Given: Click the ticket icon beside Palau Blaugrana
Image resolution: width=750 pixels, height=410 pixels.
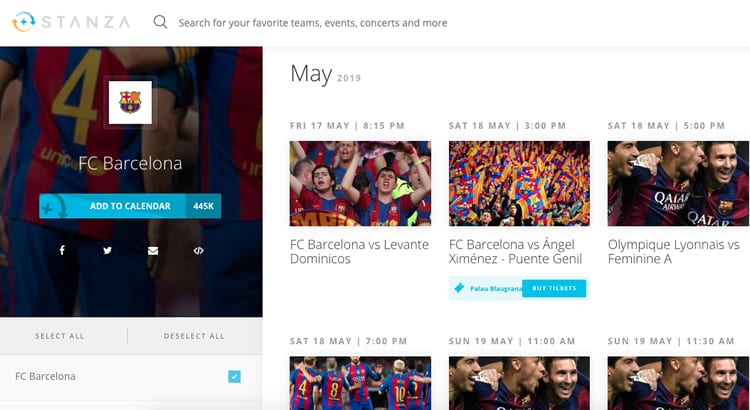Looking at the screenshot, I should tap(459, 288).
